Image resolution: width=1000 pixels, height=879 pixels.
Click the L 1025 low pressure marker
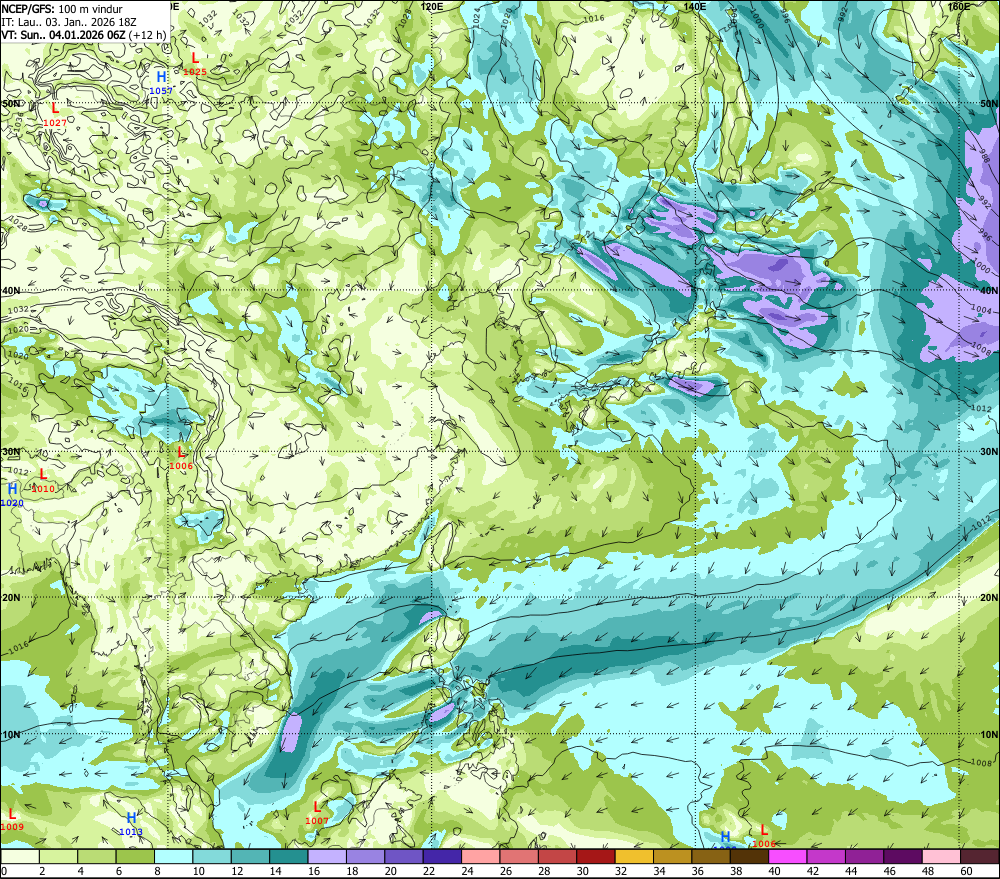click(x=195, y=64)
